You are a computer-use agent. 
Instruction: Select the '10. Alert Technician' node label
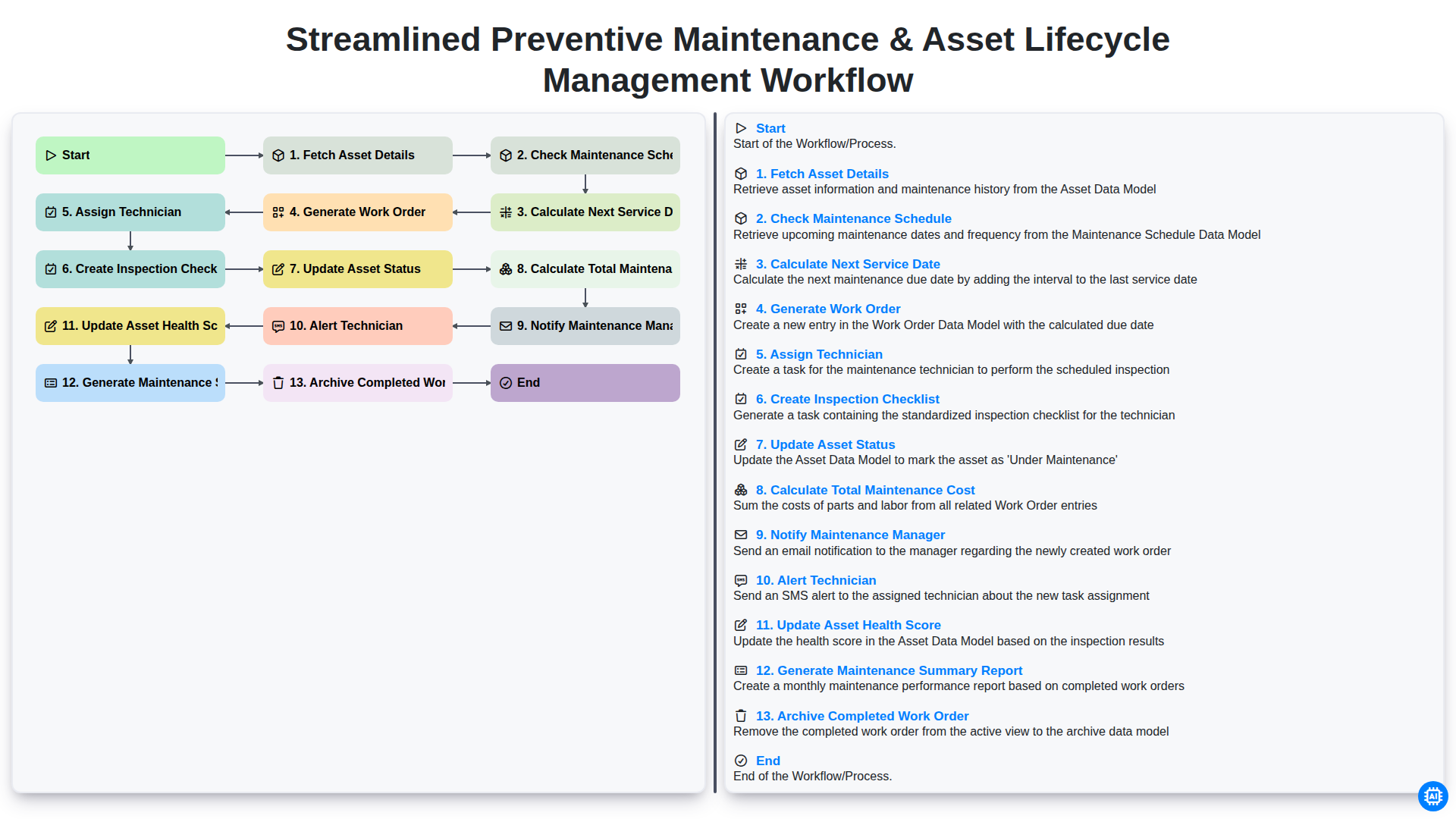346,326
